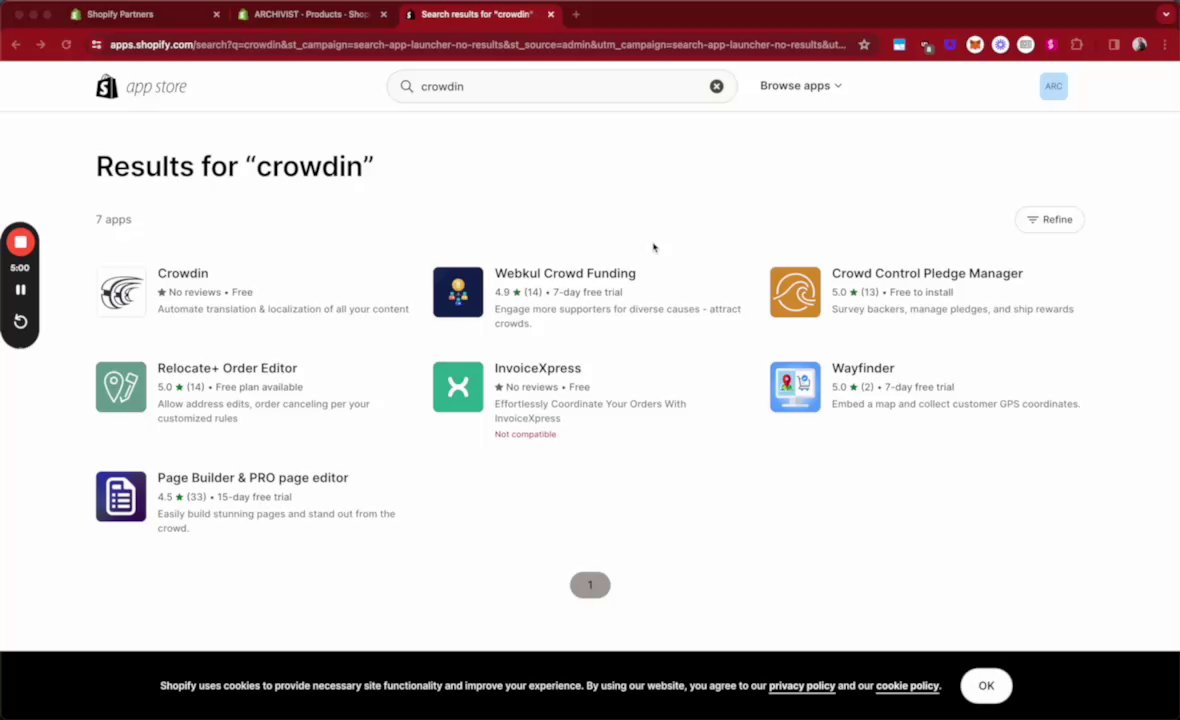Open a new browser tab
Viewport: 1180px width, 720px height.
(576, 14)
